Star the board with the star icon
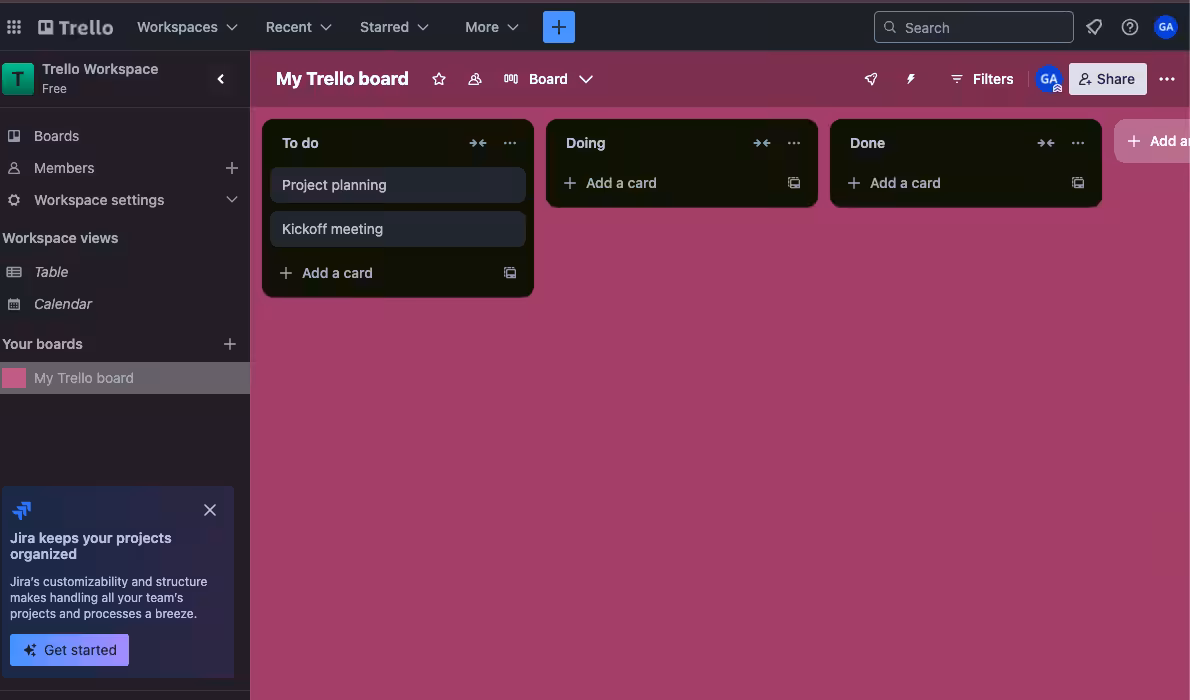Viewport: 1190px width, 700px height. [x=439, y=79]
